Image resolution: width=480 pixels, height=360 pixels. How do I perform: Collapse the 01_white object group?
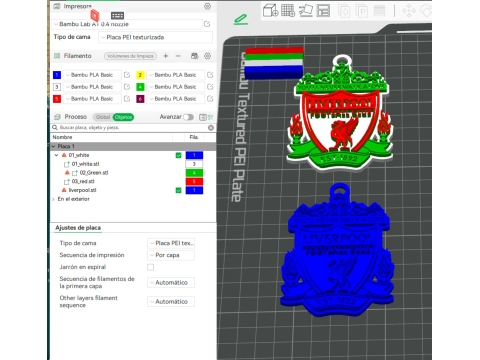coord(56,155)
